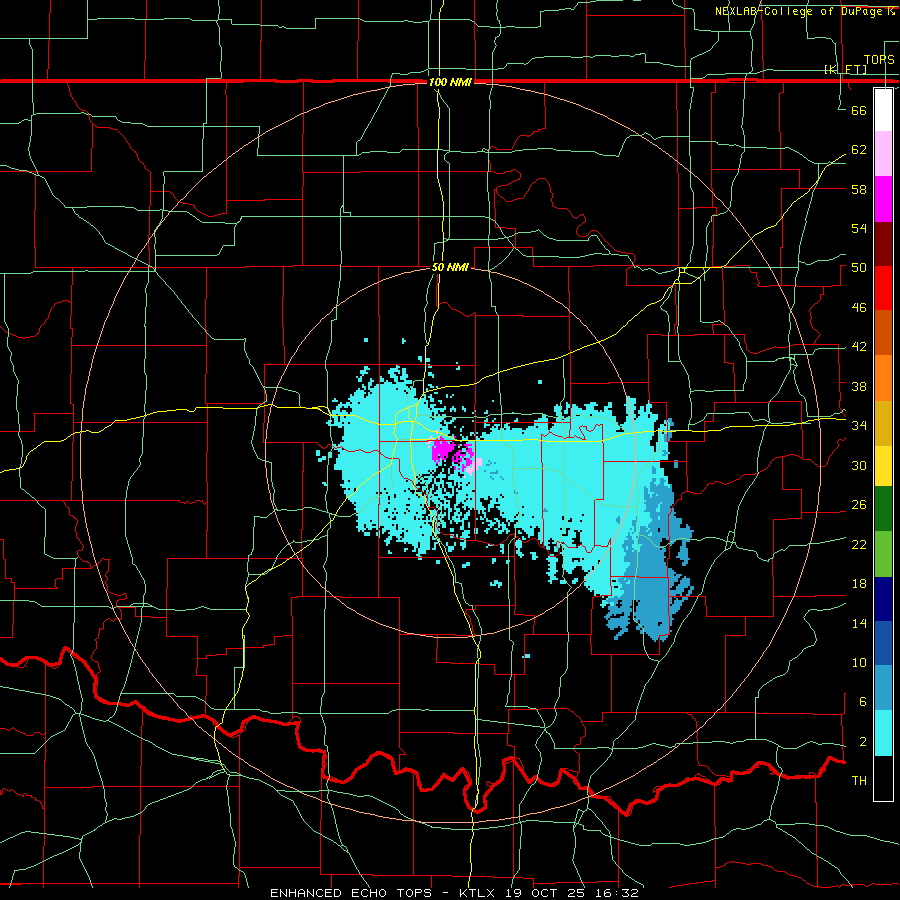Image resolution: width=900 pixels, height=900 pixels.
Task: Click the light green legend swatch
Action: coord(883,554)
